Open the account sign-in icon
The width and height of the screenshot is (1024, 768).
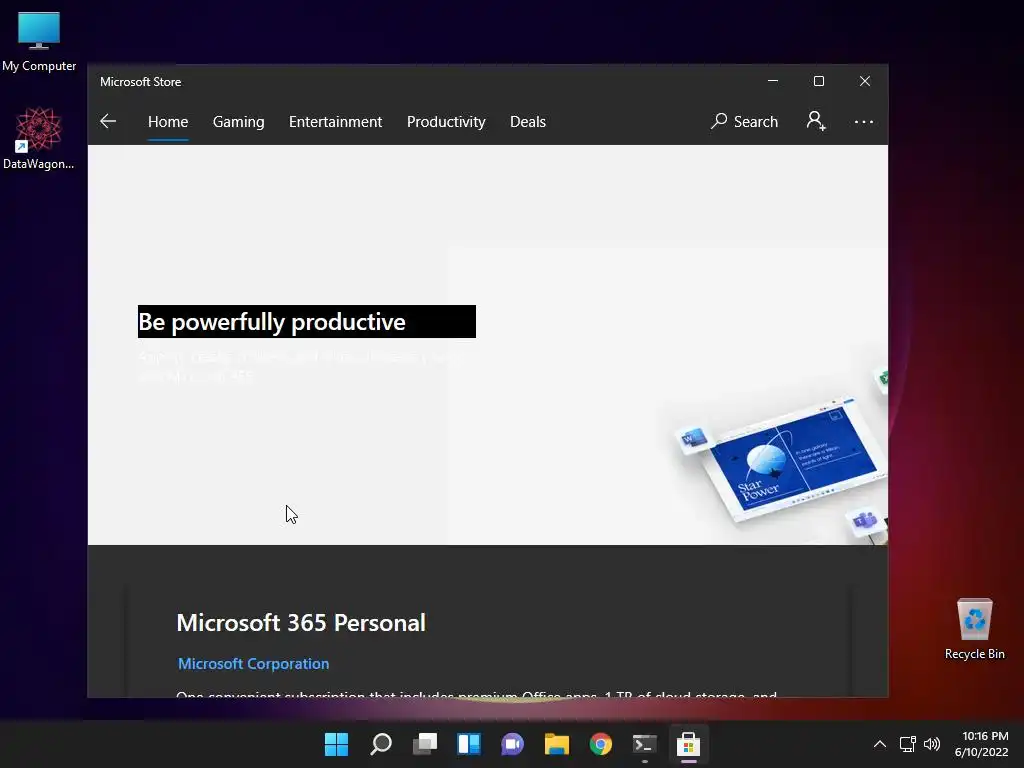click(x=816, y=121)
